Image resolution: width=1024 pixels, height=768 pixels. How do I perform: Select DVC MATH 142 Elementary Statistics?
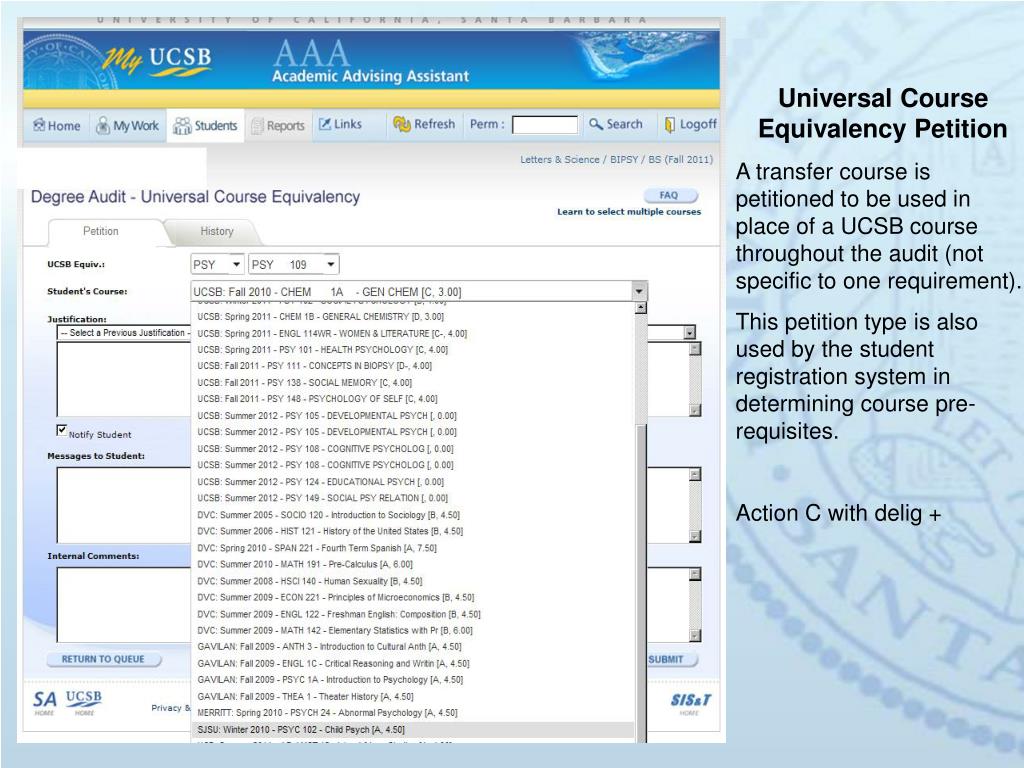coord(413,630)
